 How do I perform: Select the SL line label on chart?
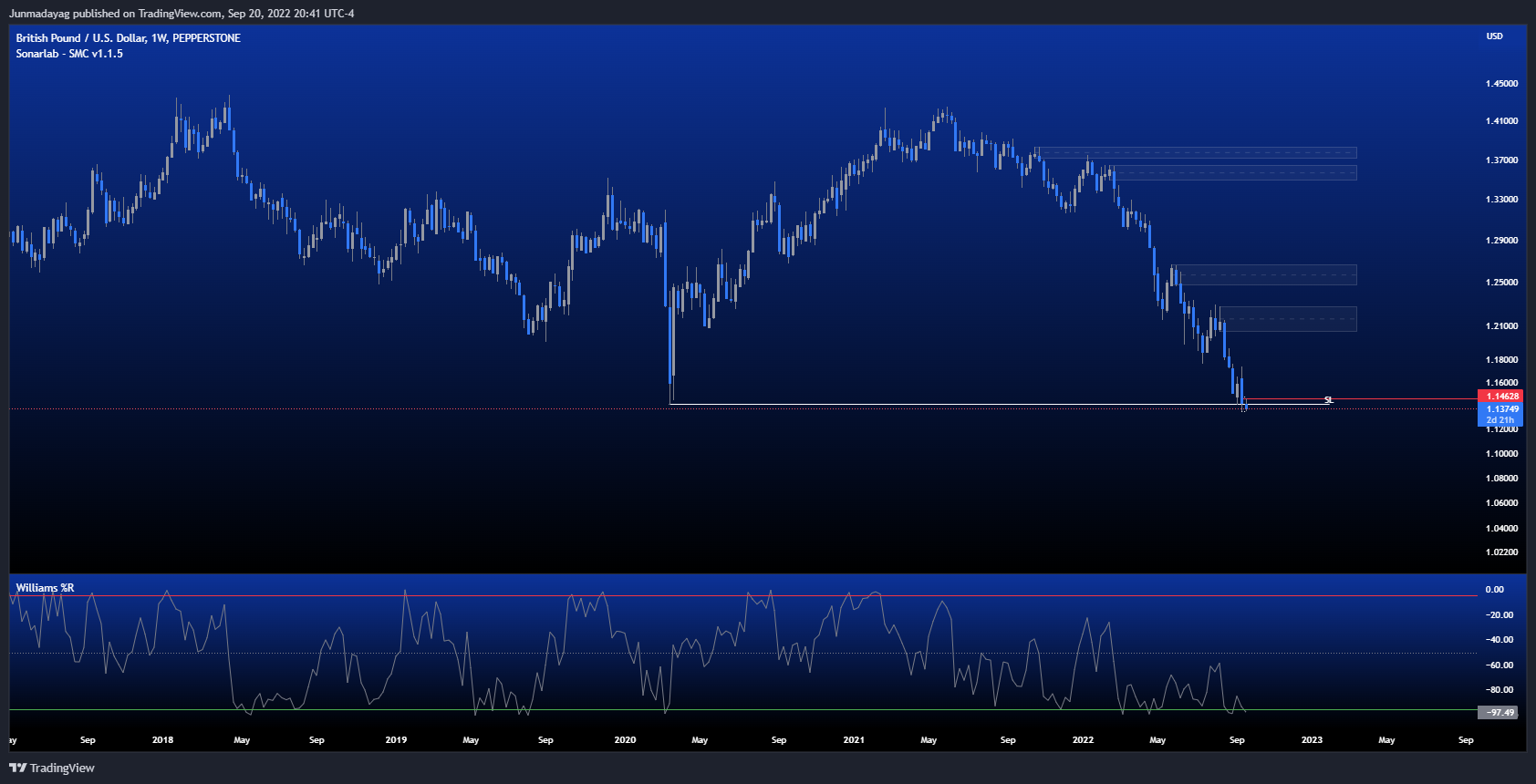tap(1329, 400)
